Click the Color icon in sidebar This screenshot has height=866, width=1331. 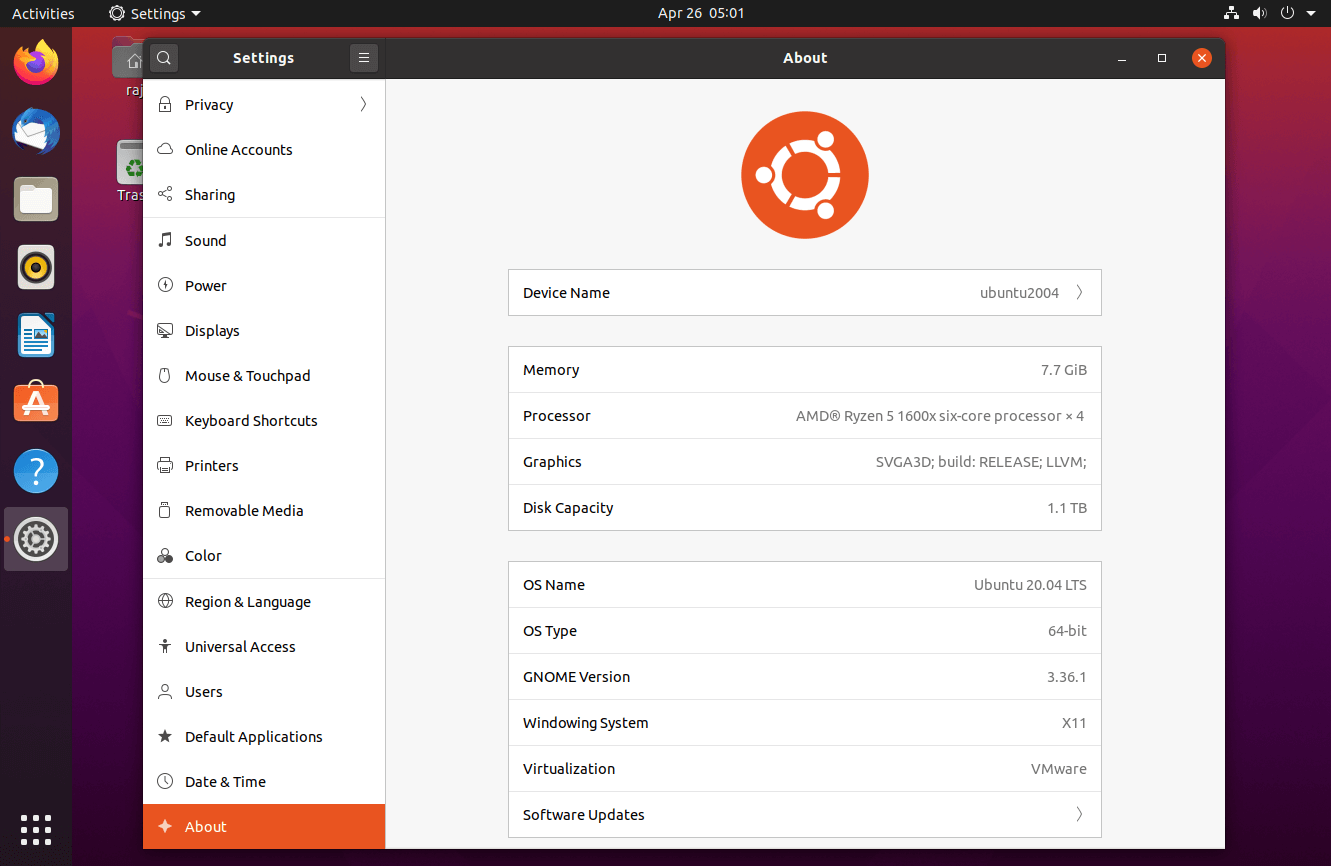pos(165,556)
